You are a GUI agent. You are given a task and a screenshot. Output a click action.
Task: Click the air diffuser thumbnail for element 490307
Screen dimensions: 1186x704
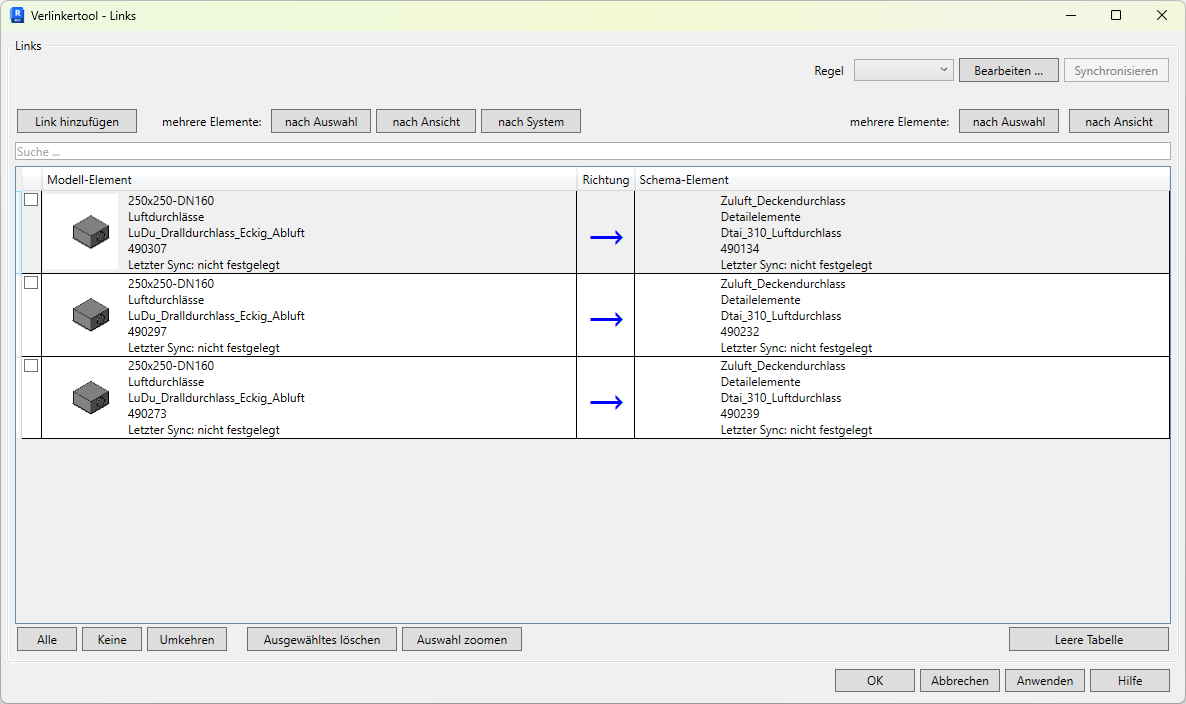tap(90, 232)
